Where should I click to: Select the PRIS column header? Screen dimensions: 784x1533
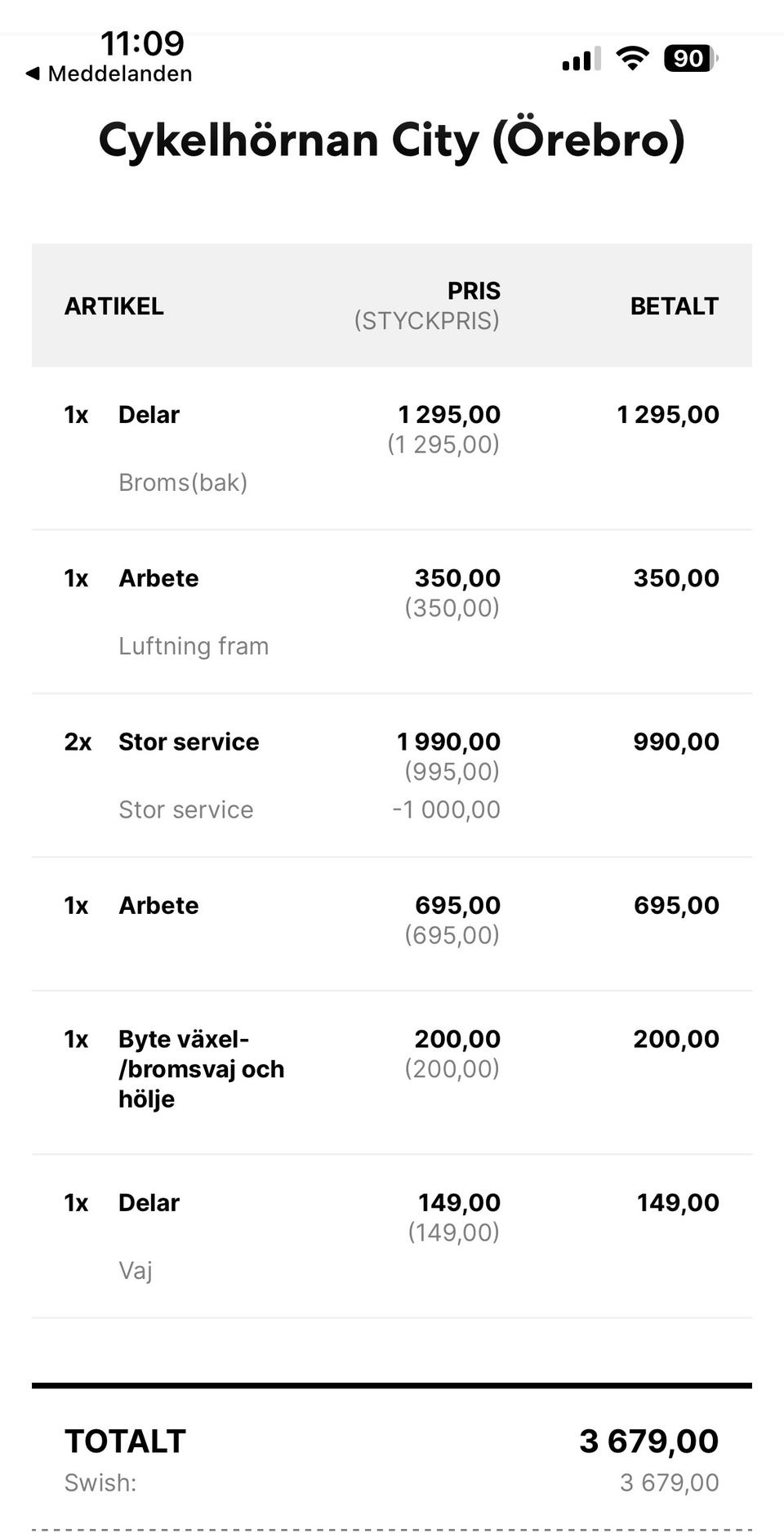pyautogui.click(x=473, y=292)
